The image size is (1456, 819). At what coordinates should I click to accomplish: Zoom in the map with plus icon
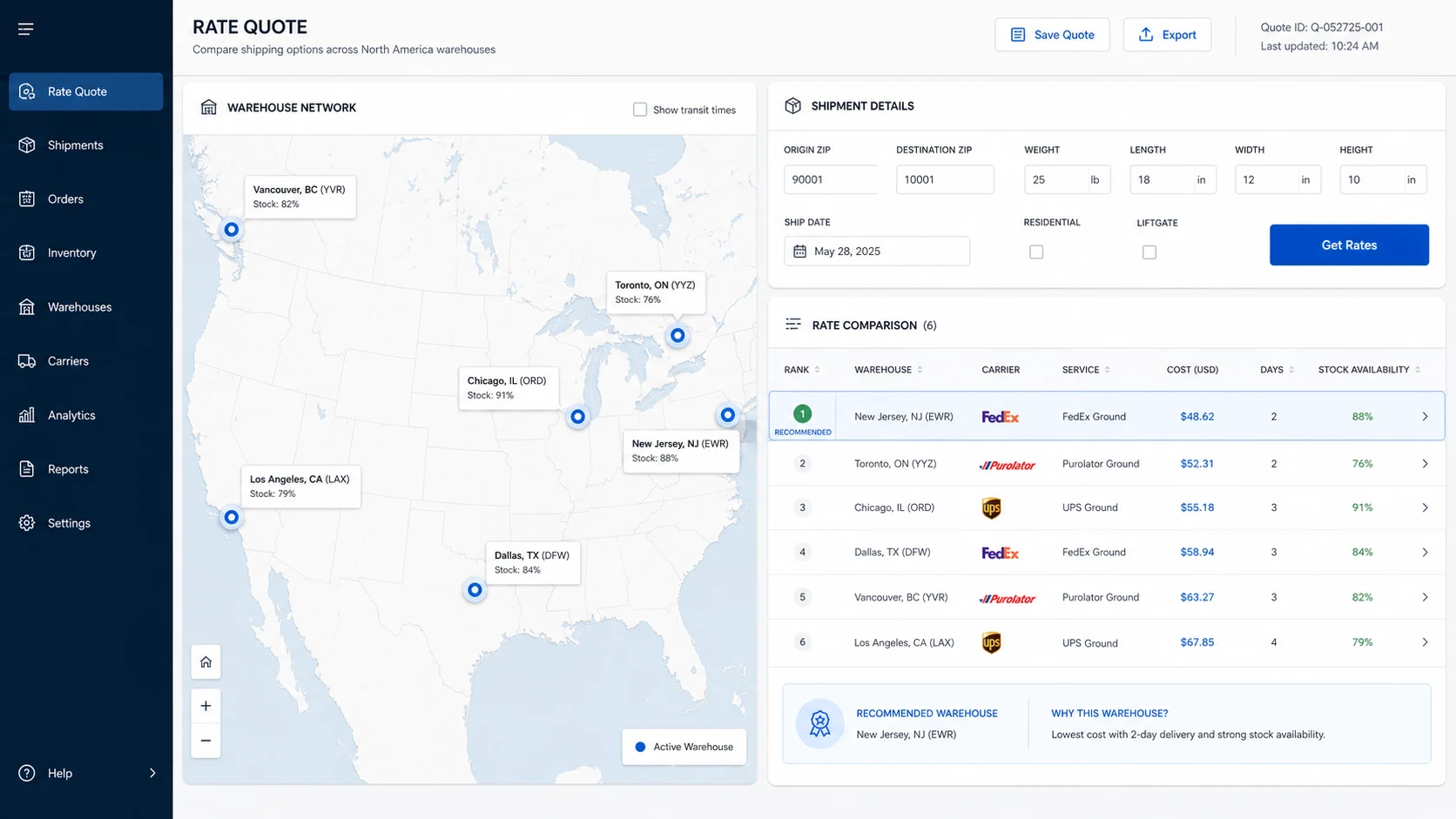(x=206, y=706)
